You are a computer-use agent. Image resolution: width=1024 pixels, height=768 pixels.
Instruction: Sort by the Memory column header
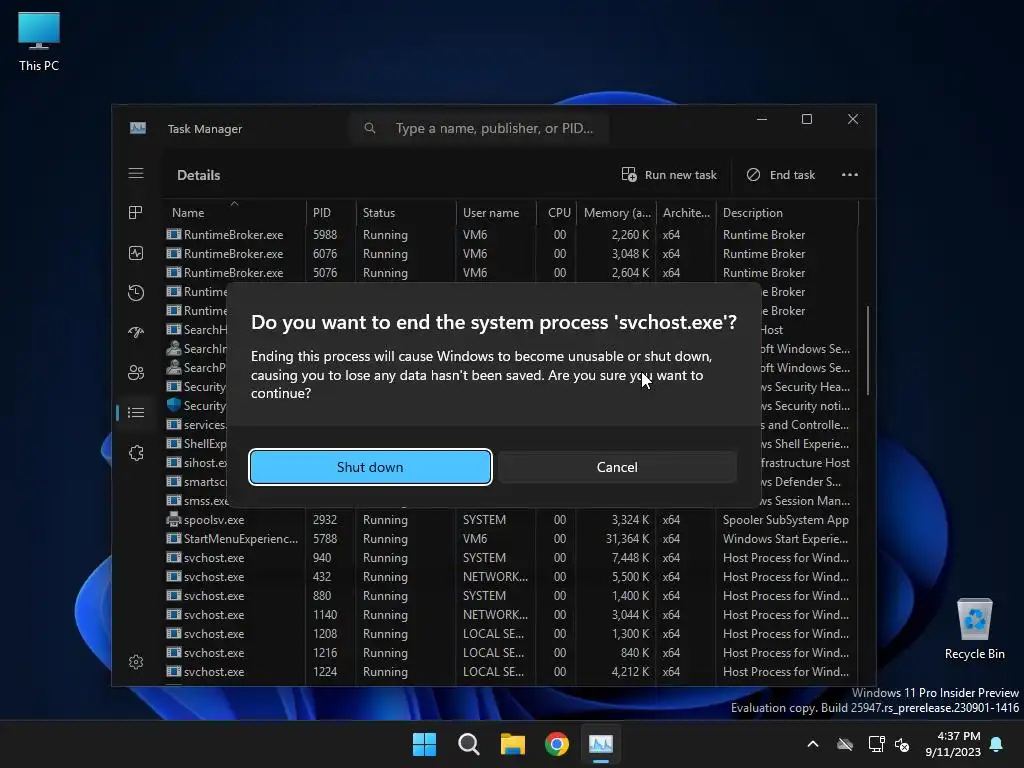pyautogui.click(x=616, y=212)
